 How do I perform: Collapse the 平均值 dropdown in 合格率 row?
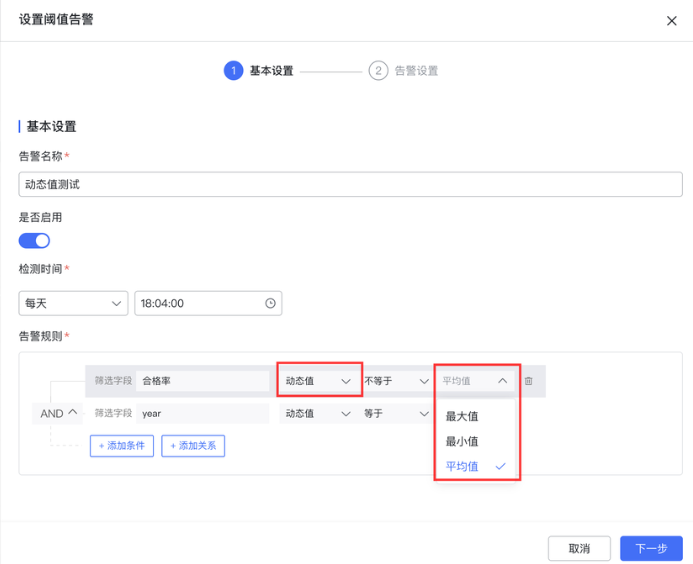pos(476,381)
